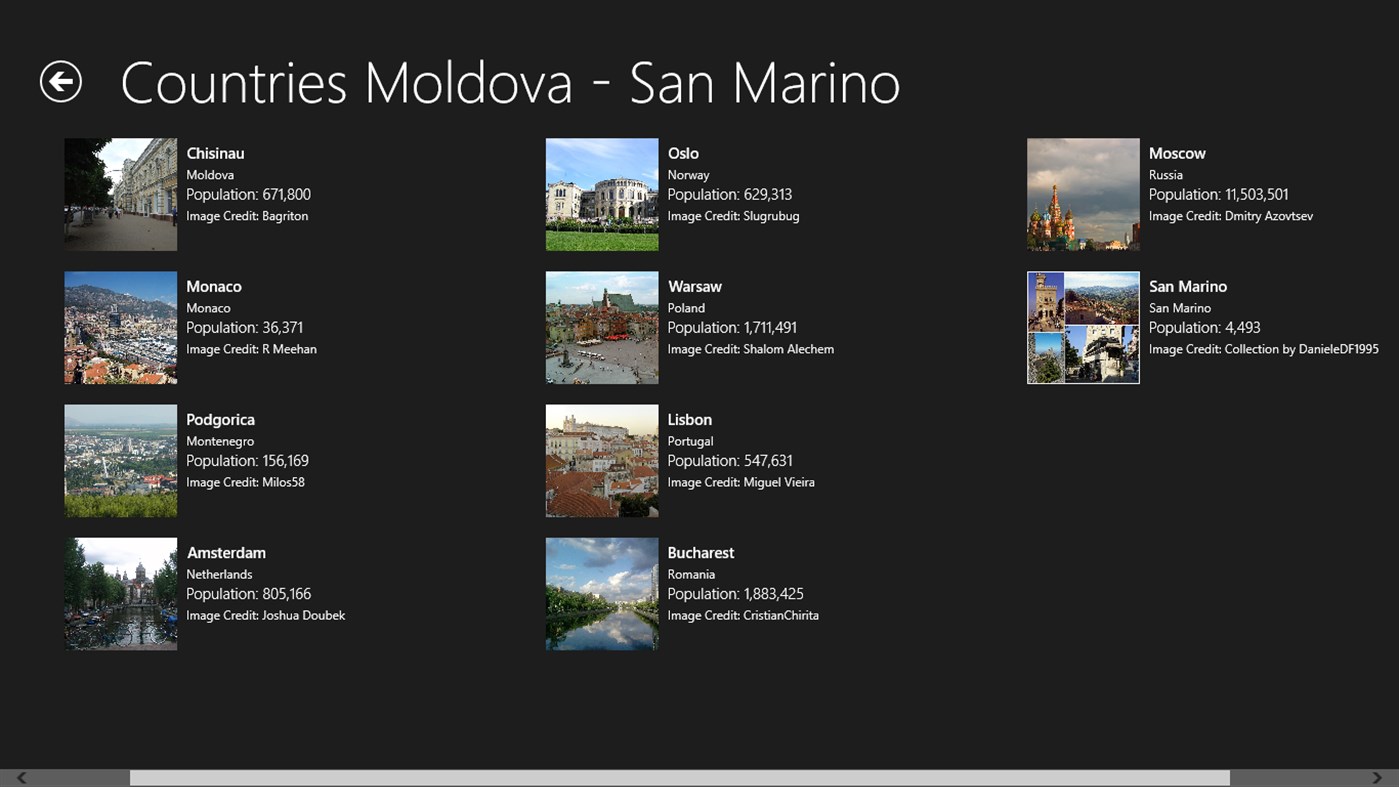Click the Moscow cathedral photo thumbnail
The height and width of the screenshot is (787, 1399).
pyautogui.click(x=1082, y=194)
